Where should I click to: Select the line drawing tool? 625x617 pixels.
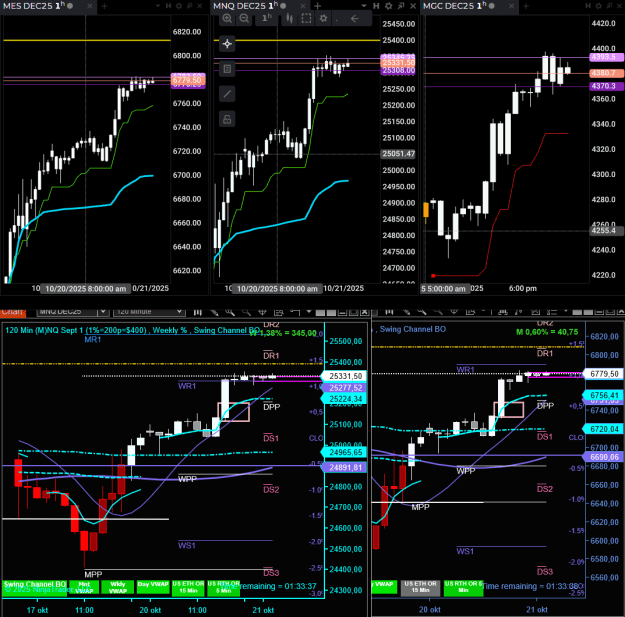tap(227, 94)
